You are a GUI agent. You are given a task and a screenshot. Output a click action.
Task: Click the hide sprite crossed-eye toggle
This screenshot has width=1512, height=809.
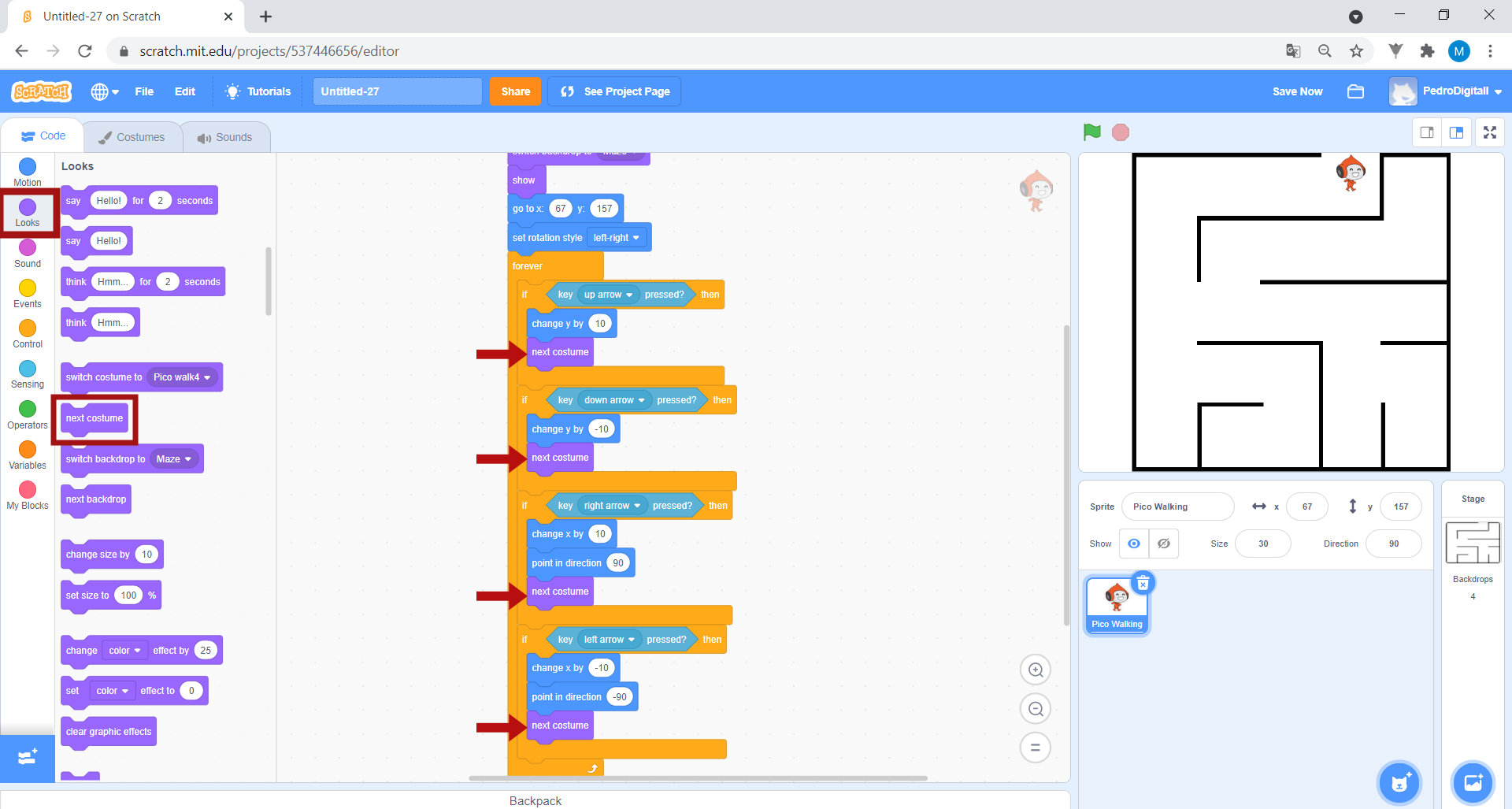click(1163, 544)
